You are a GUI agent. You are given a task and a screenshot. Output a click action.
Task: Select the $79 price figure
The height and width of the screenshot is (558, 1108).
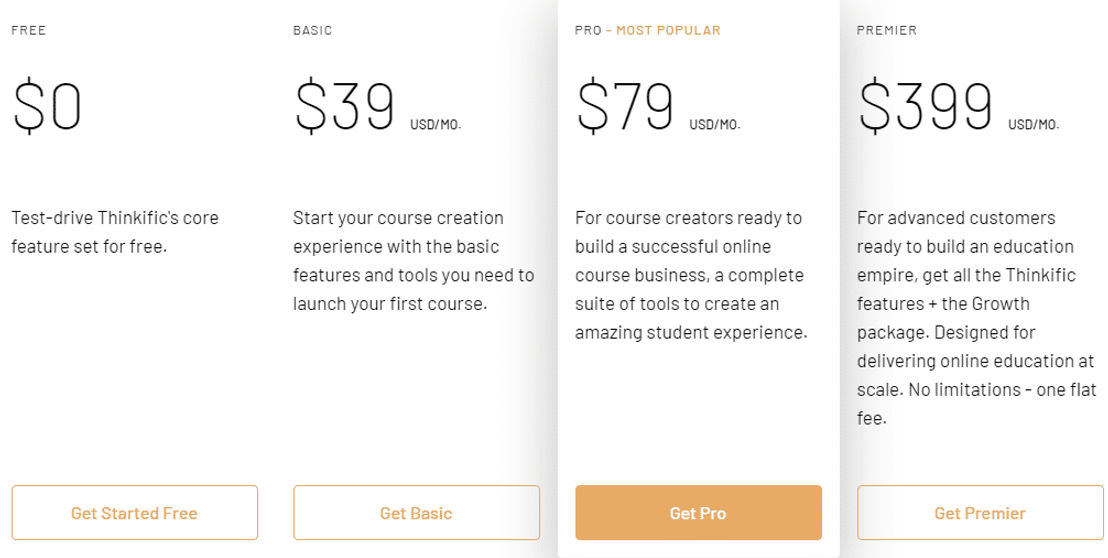(625, 107)
